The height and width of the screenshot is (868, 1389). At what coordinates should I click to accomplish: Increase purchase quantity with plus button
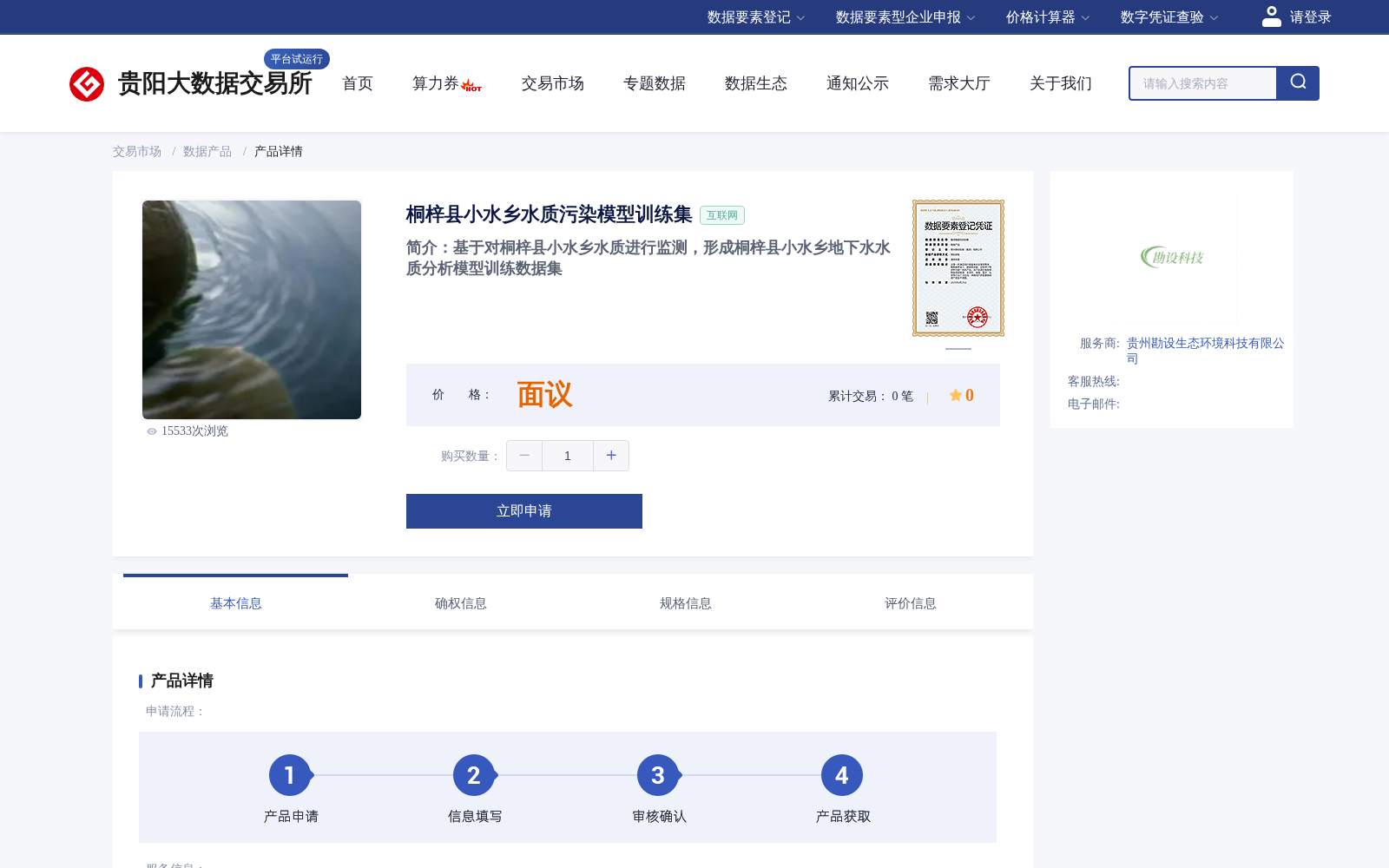coord(611,456)
